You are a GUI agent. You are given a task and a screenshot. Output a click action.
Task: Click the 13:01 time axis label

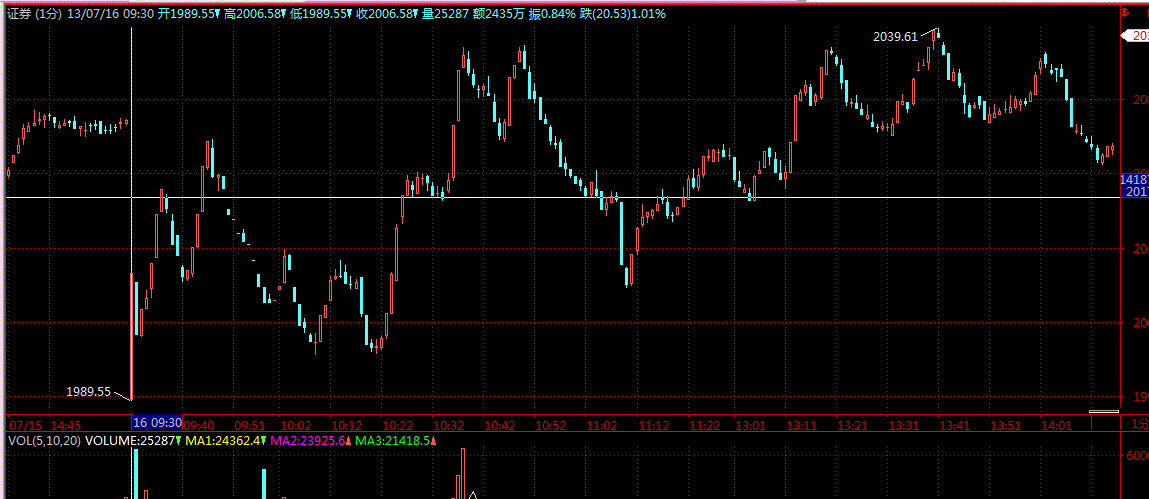(750, 425)
